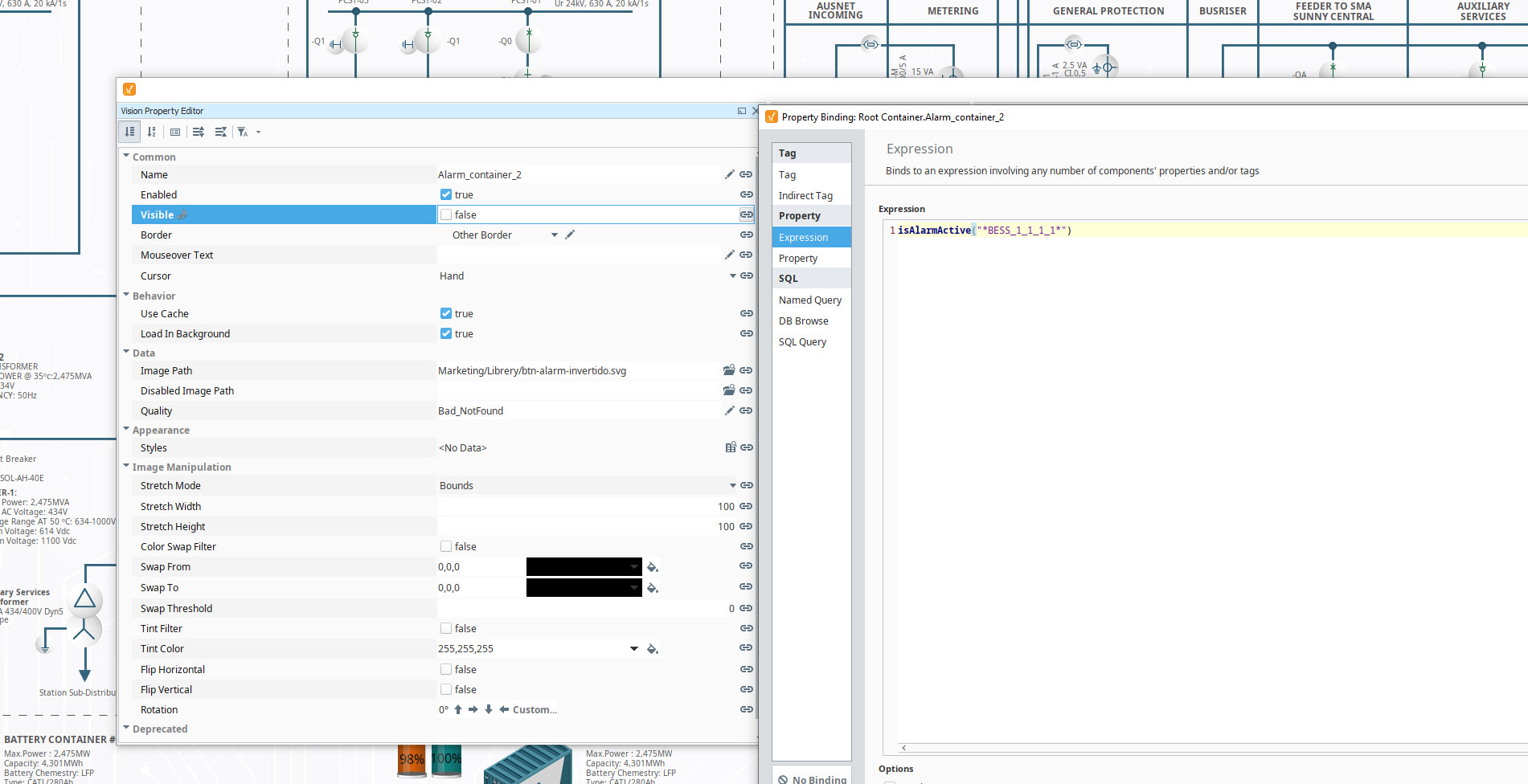Viewport: 1528px width, 784px height.
Task: Select Named Query binding type
Action: point(811,300)
